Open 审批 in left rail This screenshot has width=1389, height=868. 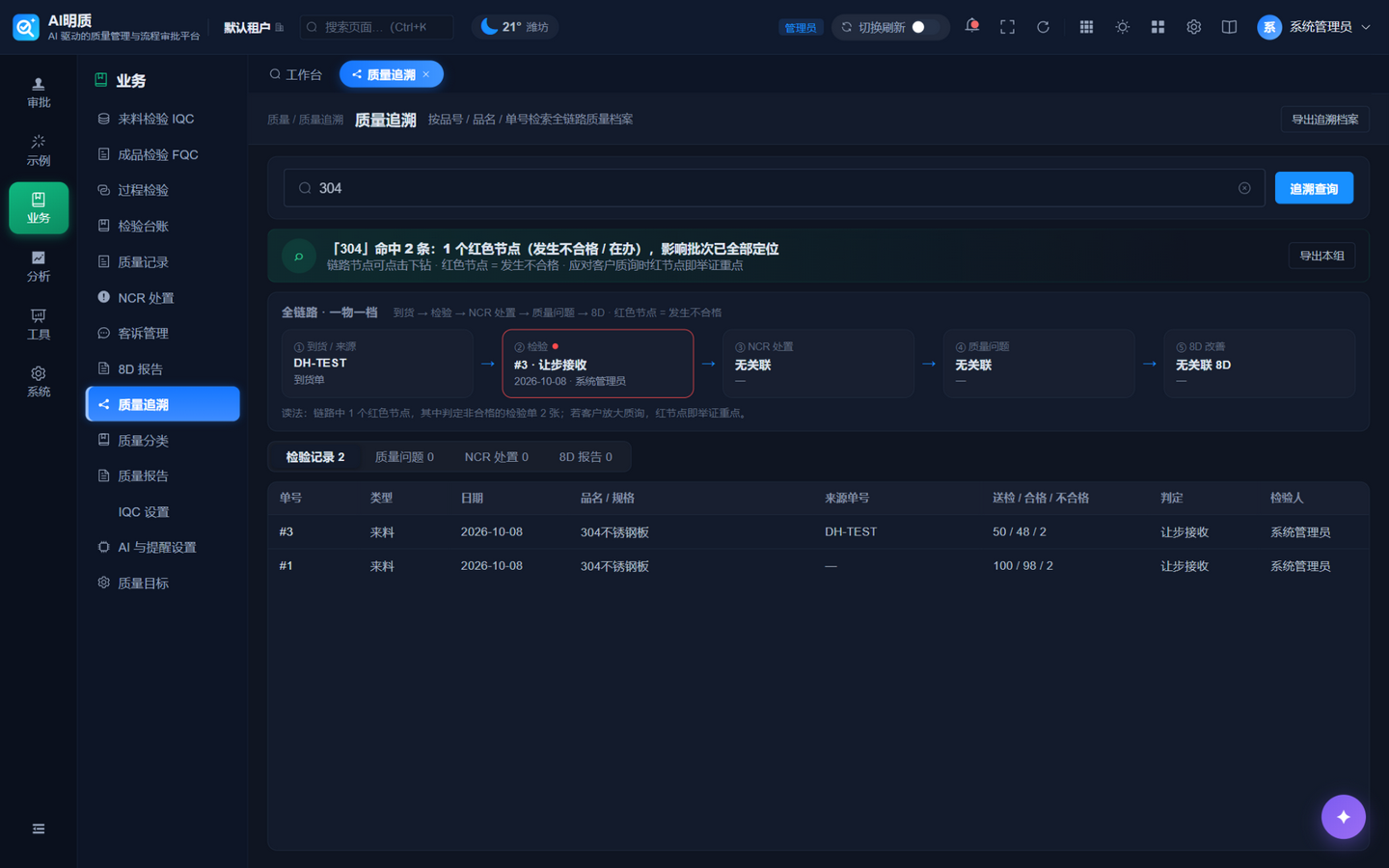point(39,93)
